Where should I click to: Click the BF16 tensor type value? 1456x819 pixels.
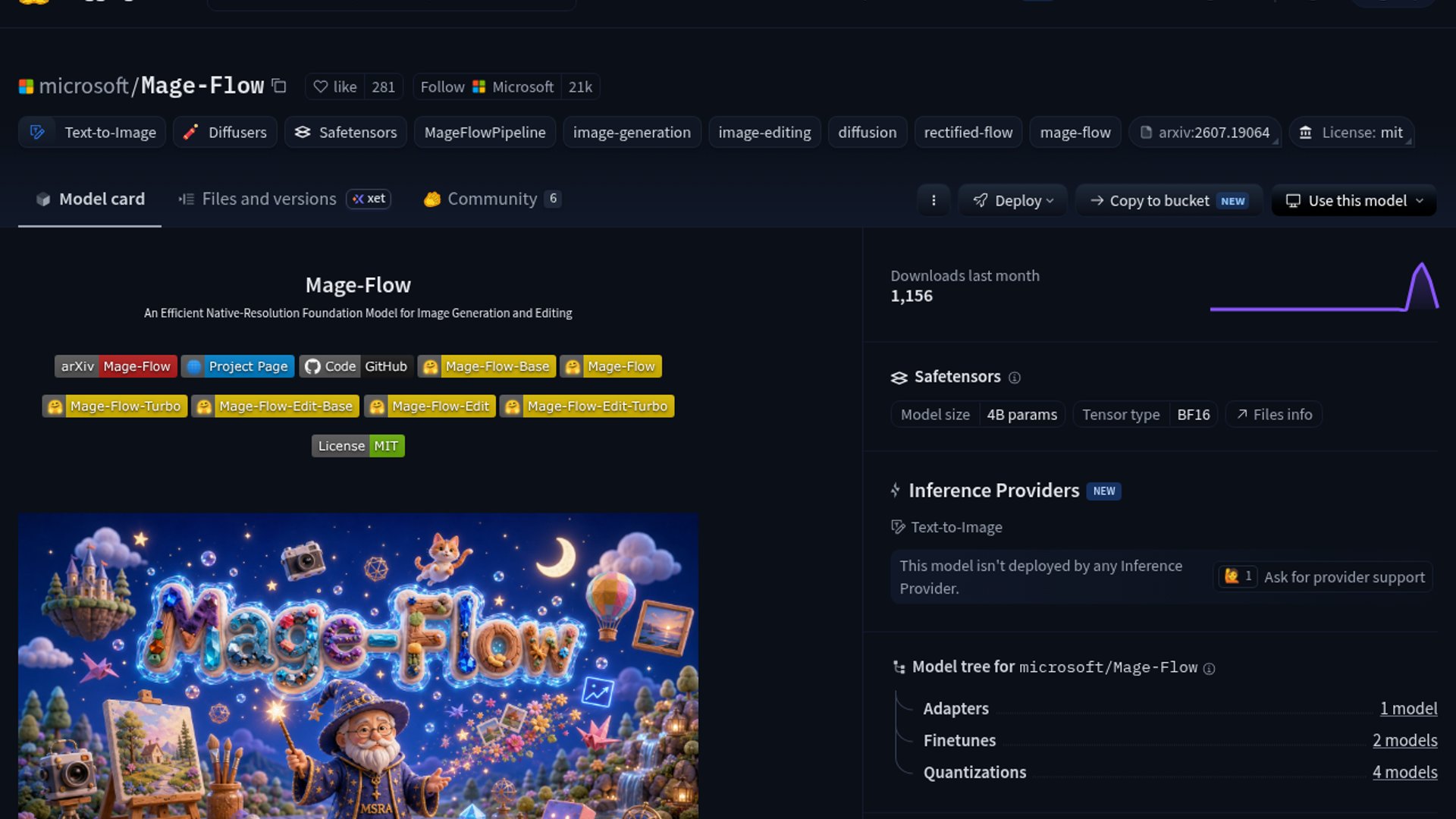[x=1193, y=414]
